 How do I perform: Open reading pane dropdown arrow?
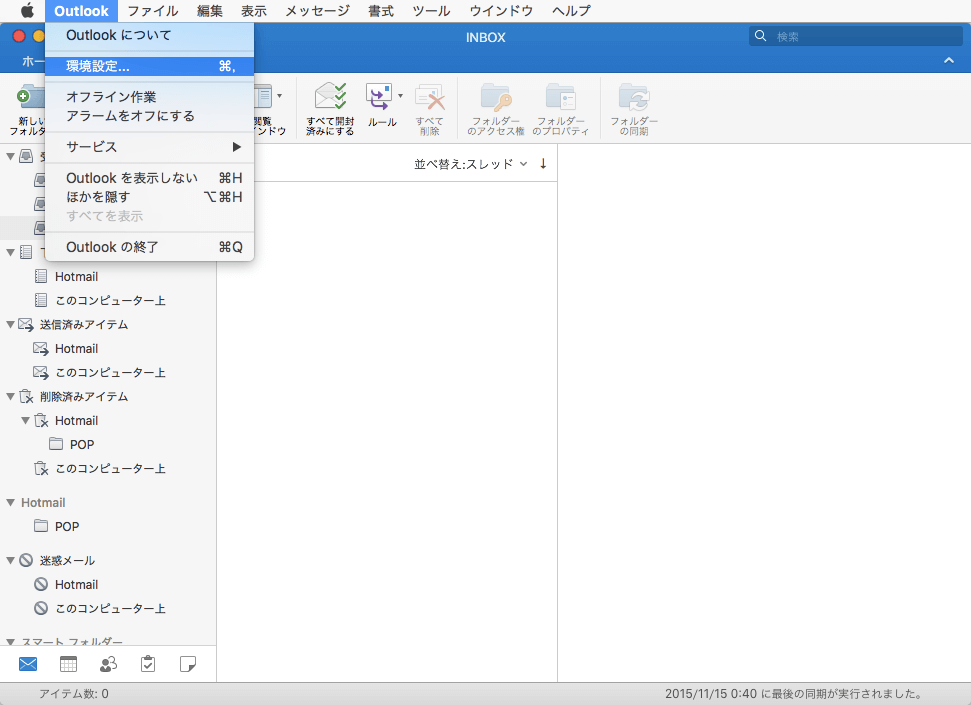coord(280,96)
